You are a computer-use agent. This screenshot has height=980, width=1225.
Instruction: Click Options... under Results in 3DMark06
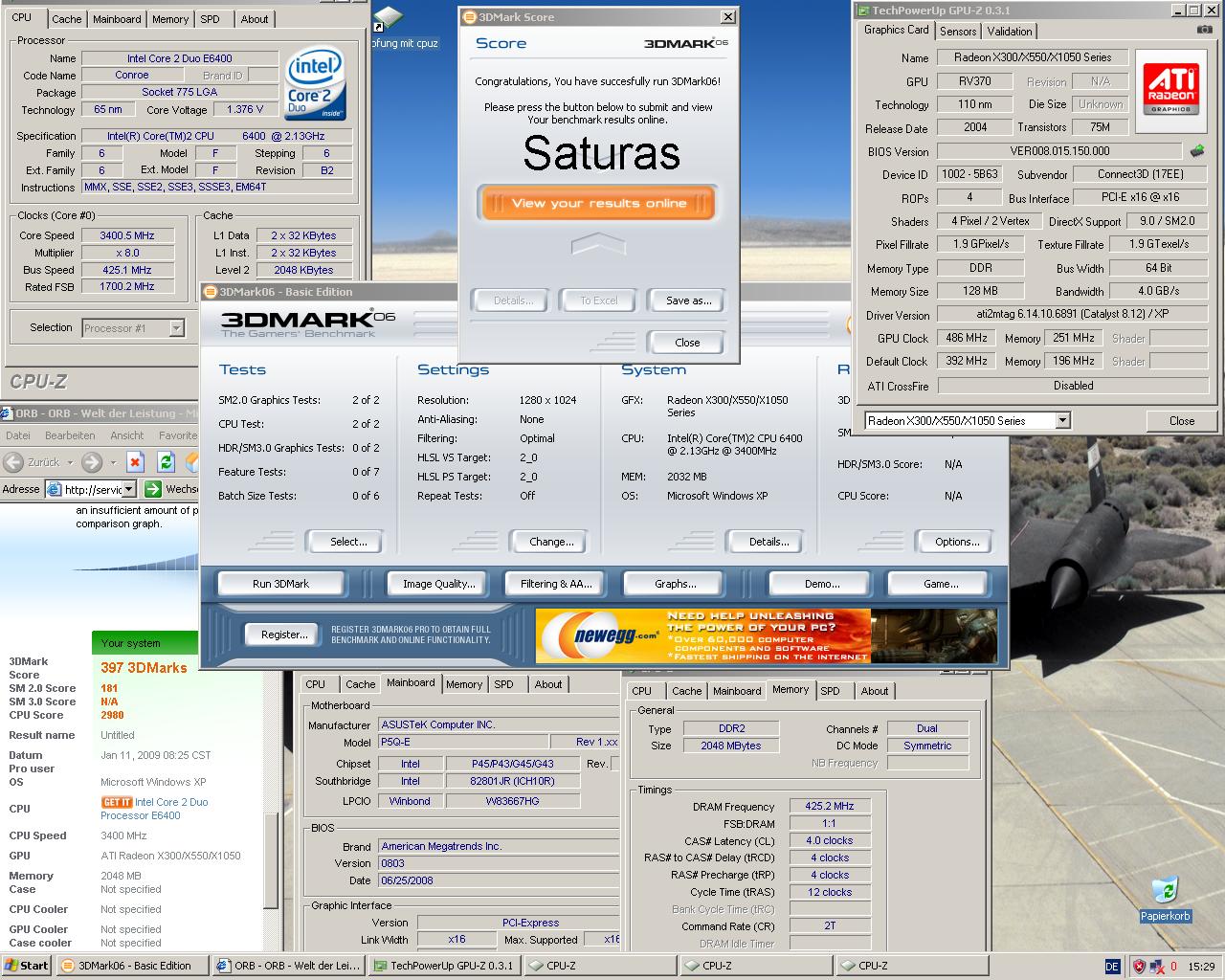coord(957,542)
